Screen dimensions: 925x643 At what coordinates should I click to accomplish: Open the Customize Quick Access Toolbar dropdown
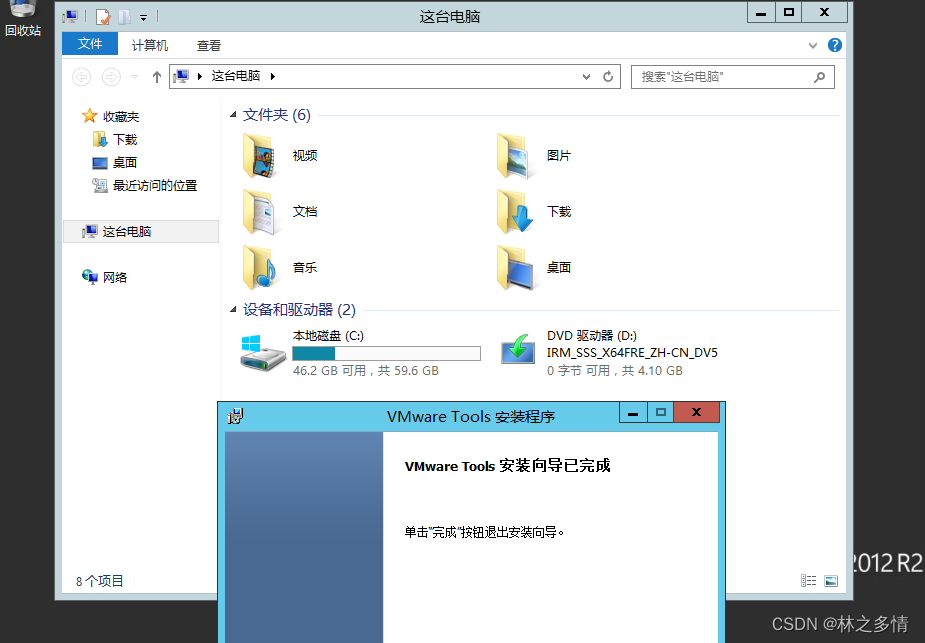[x=143, y=18]
